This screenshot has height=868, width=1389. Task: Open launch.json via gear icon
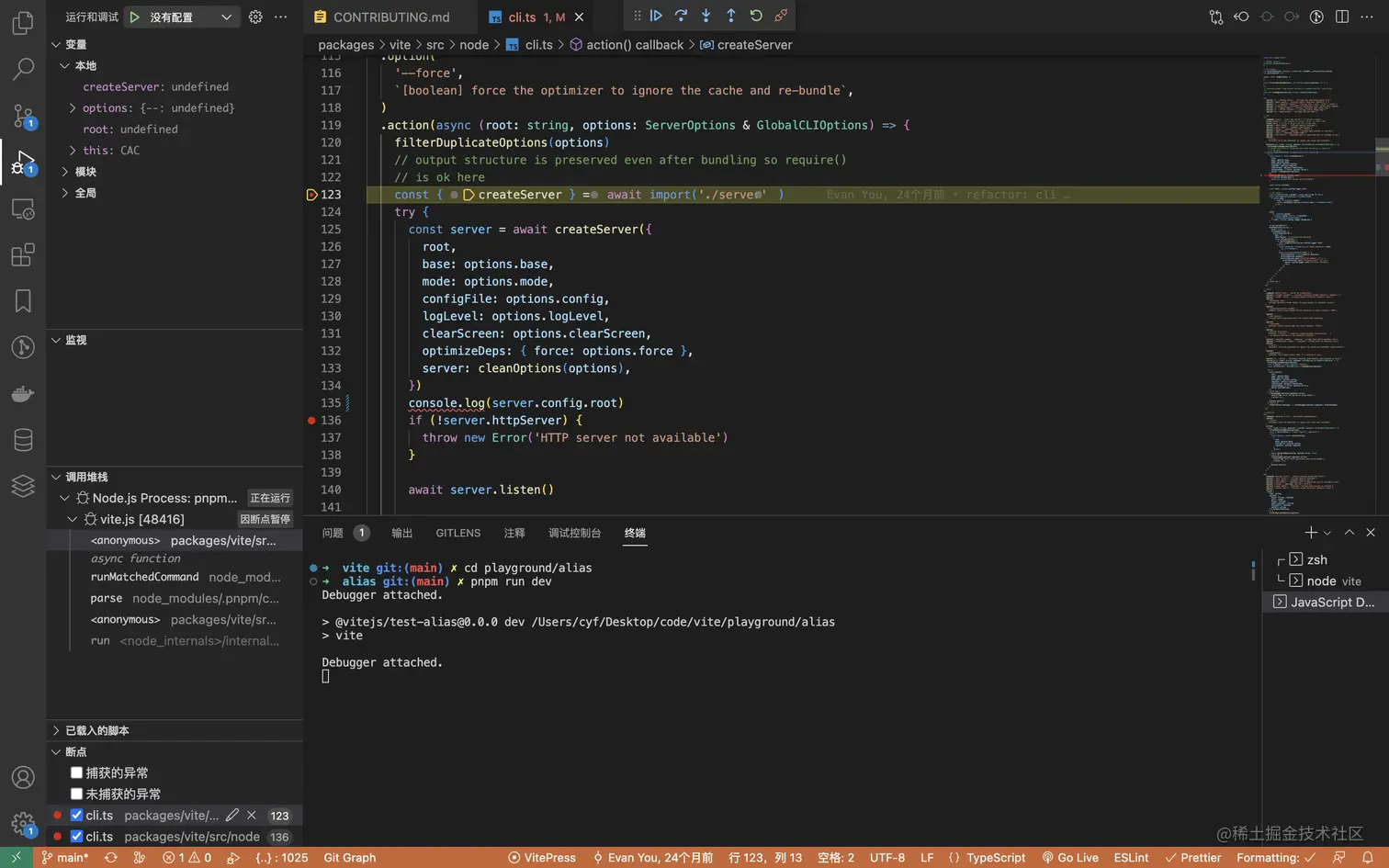[255, 17]
